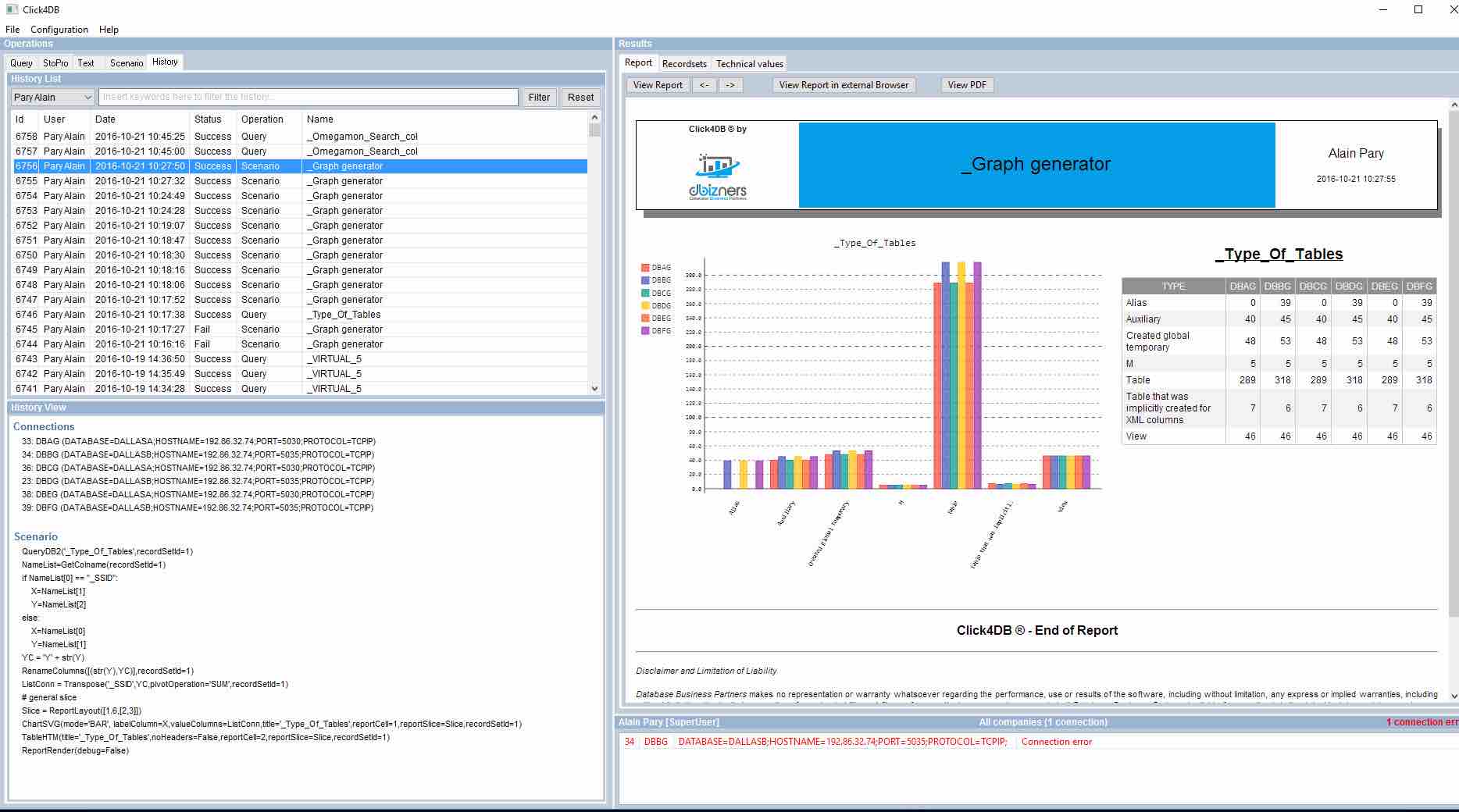This screenshot has width=1459, height=812.
Task: Click the DBBG legend color swatch
Action: point(645,280)
